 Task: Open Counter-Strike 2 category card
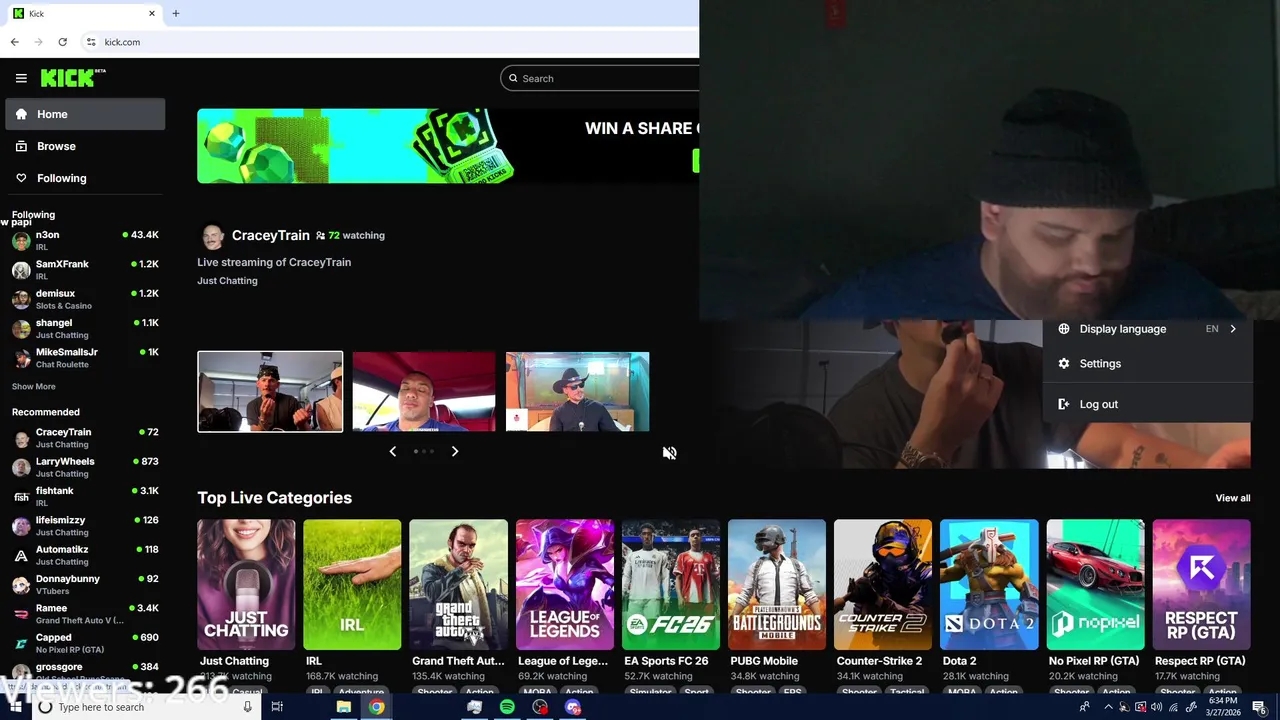click(883, 585)
